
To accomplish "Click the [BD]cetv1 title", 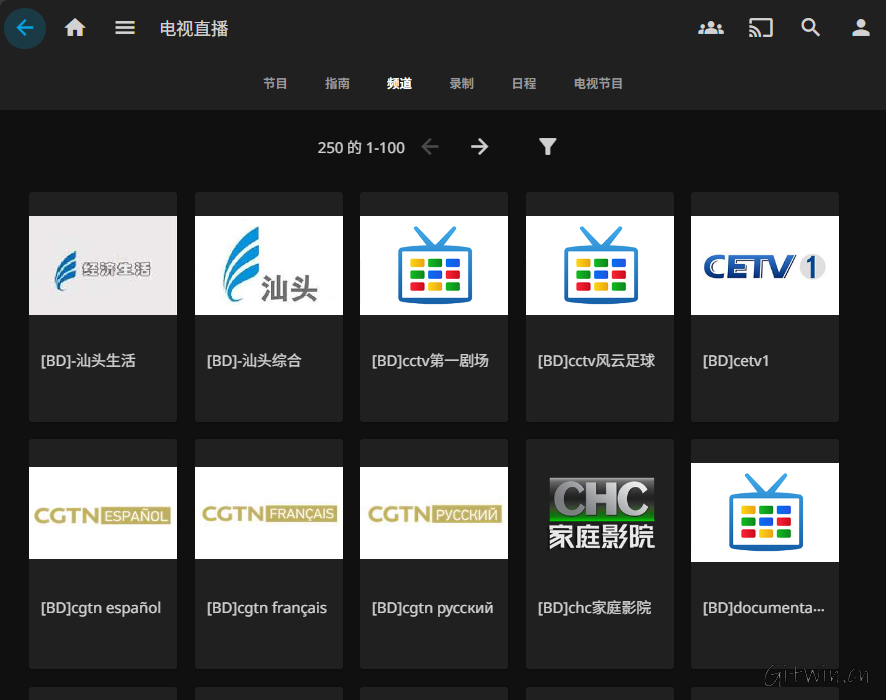I will click(x=736, y=360).
